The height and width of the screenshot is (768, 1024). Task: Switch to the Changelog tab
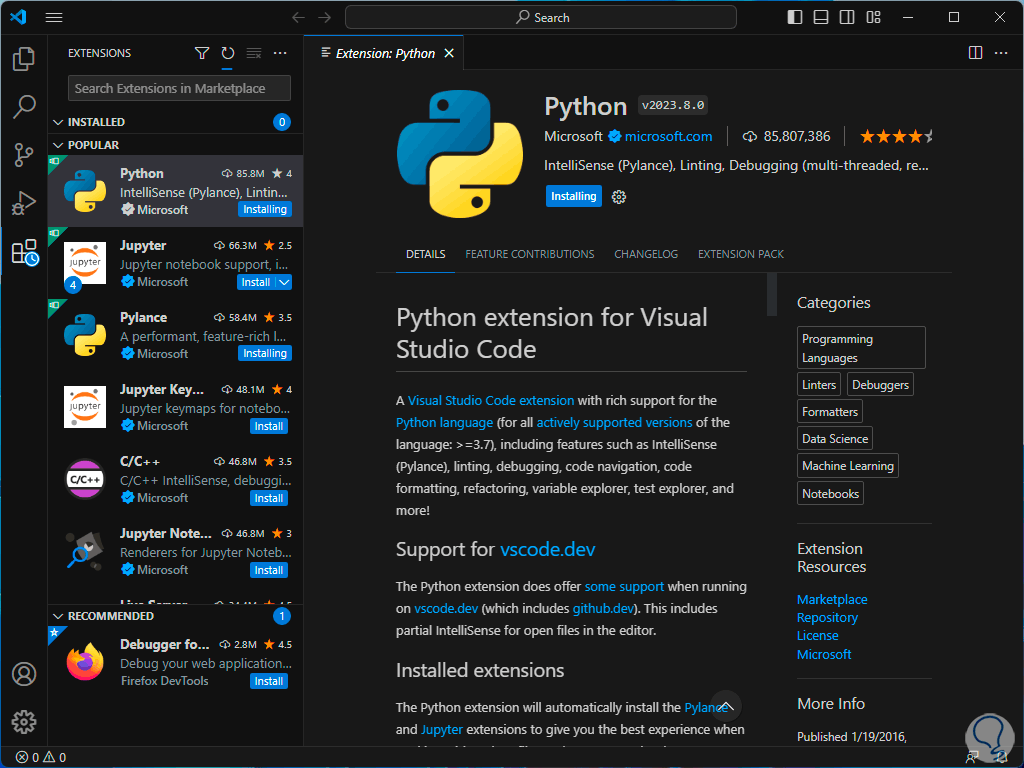[x=646, y=254]
